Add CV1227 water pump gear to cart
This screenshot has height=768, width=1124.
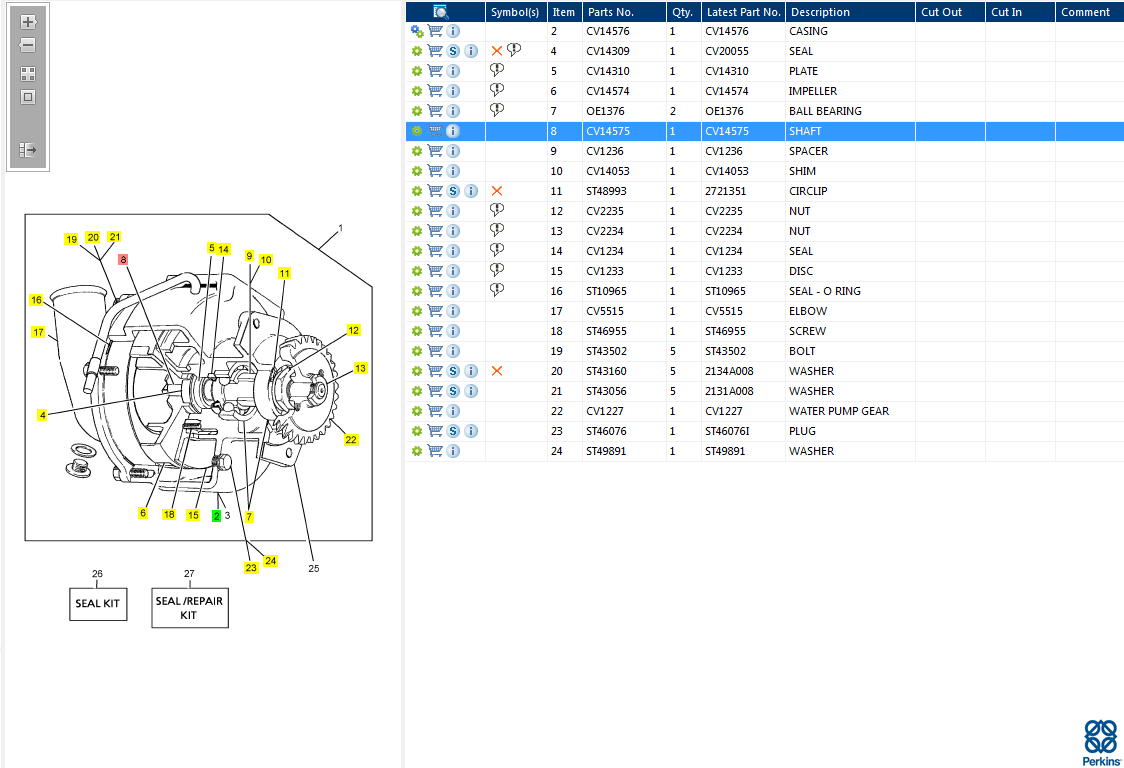pyautogui.click(x=435, y=411)
